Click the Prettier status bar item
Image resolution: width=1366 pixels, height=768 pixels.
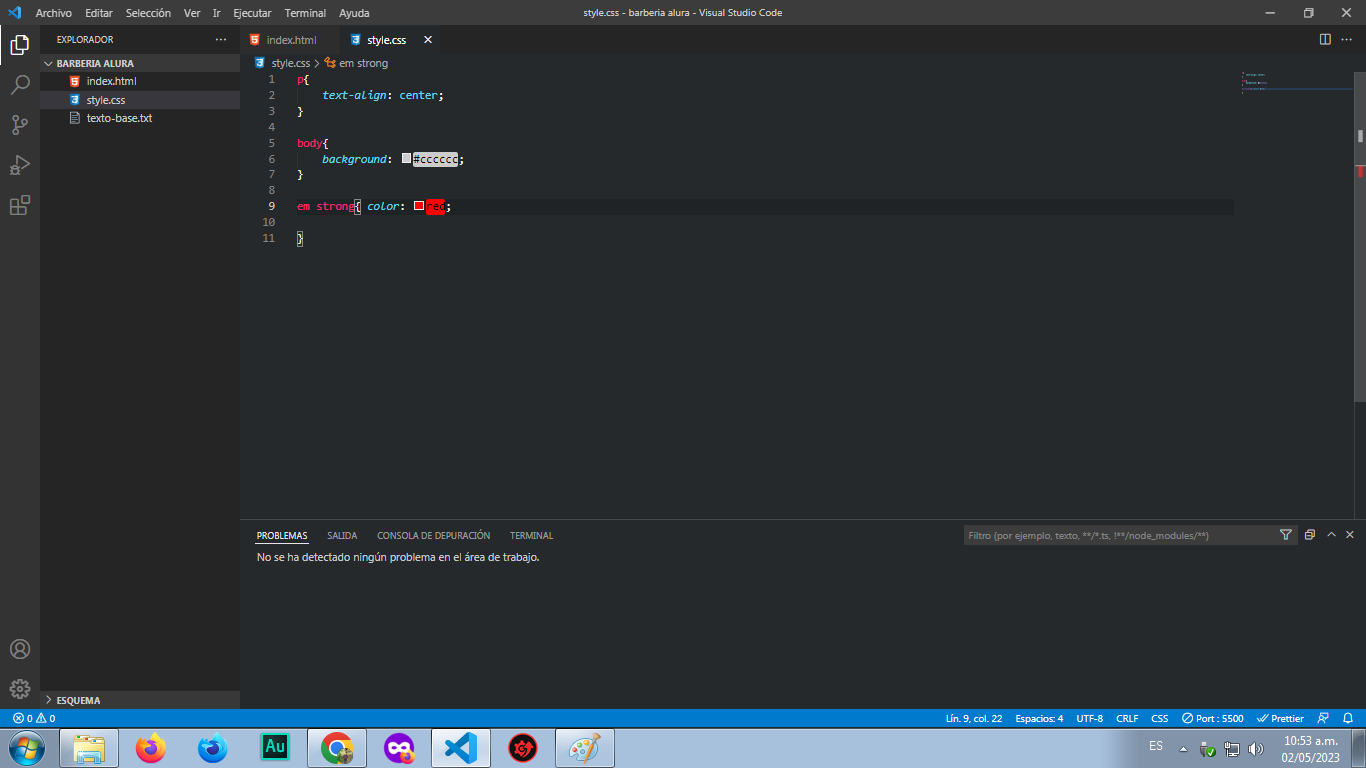(x=1281, y=718)
